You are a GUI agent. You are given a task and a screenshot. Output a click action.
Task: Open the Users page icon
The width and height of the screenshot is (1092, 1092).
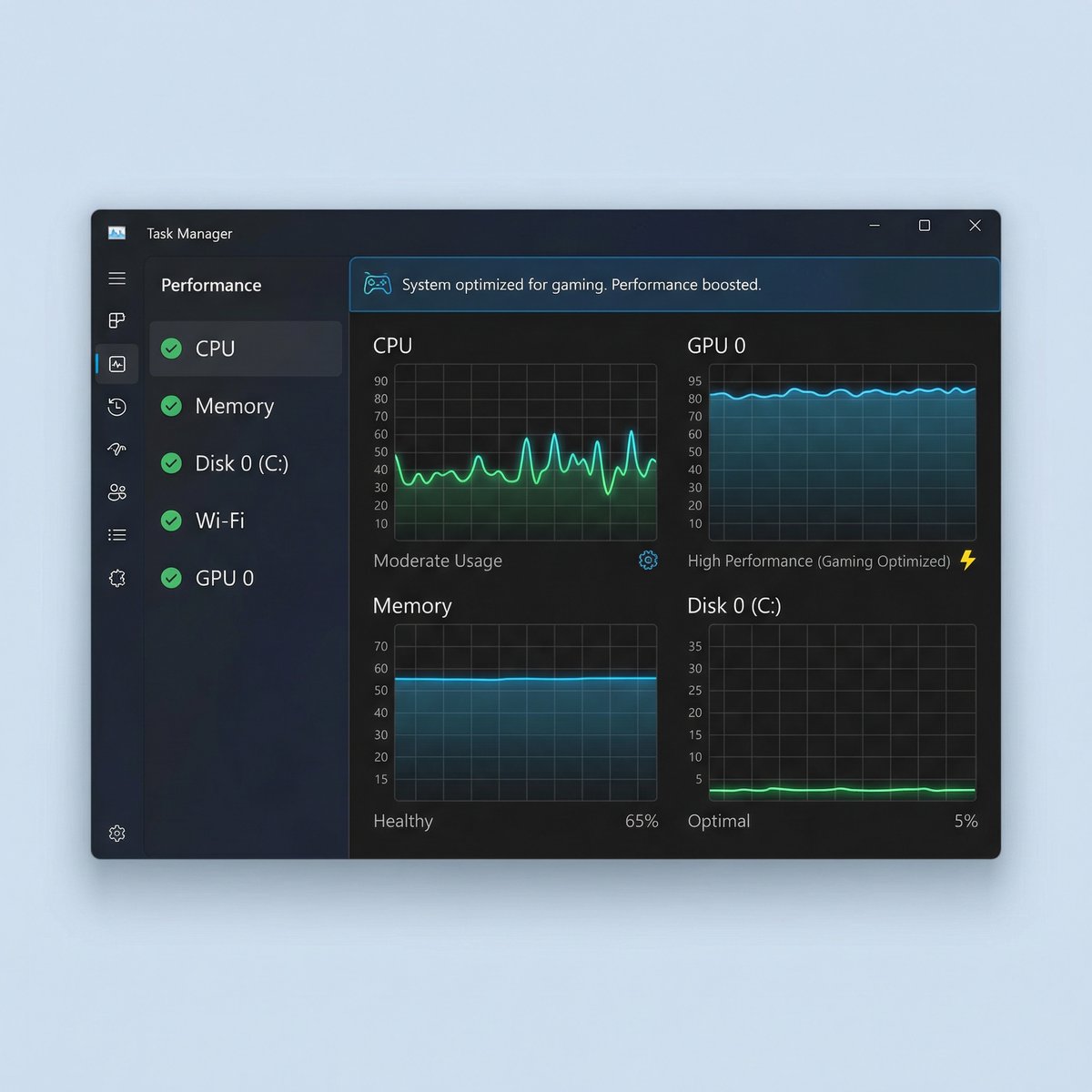(x=116, y=492)
